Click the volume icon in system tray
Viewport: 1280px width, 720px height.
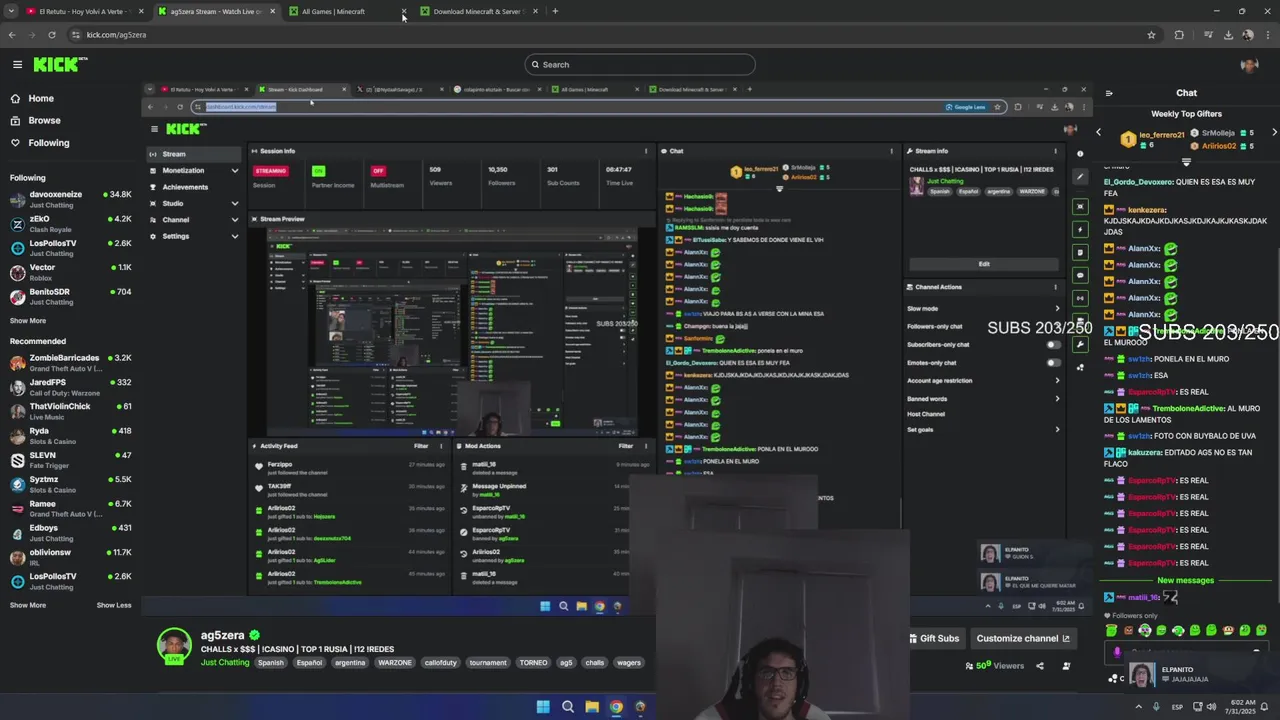(x=1212, y=707)
